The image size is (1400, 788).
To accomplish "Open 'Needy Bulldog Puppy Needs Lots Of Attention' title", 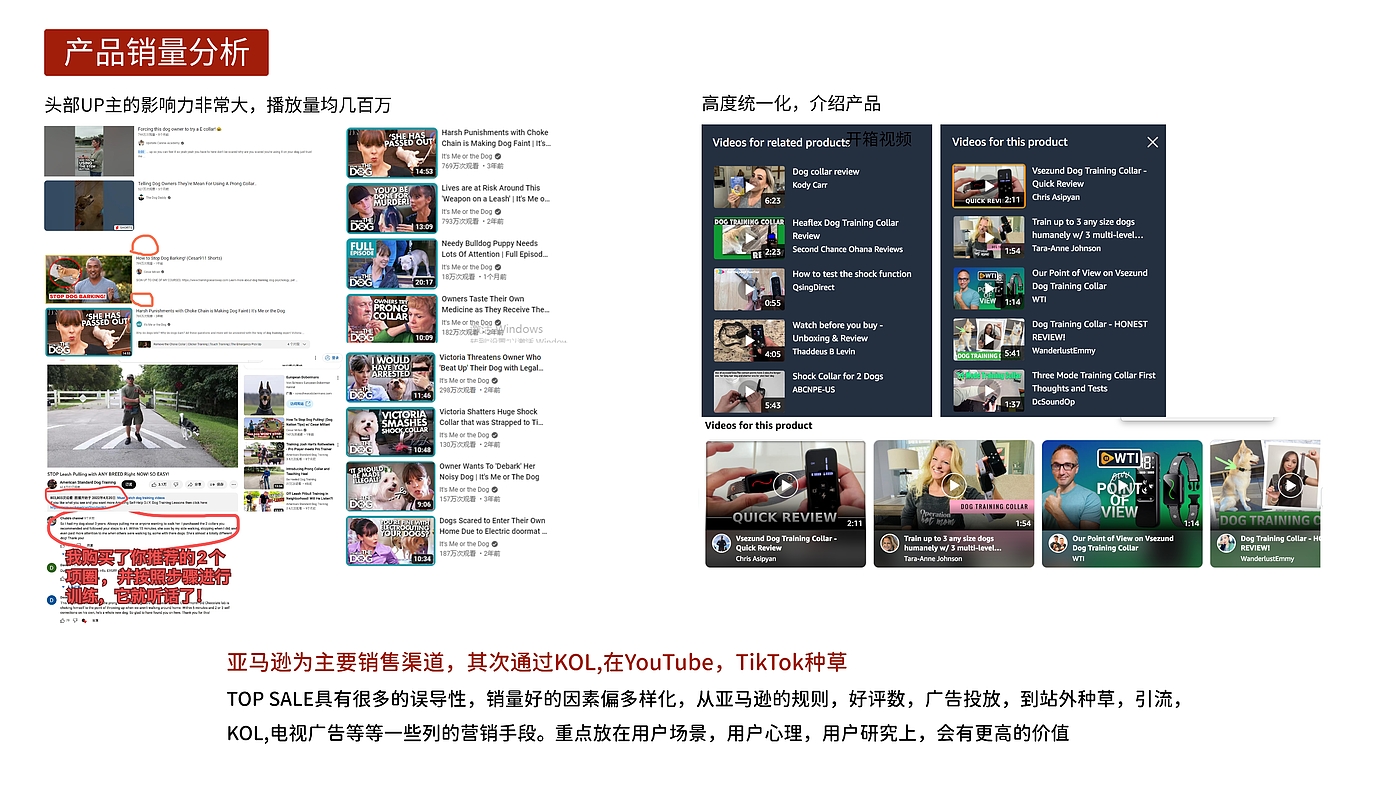I will tap(496, 249).
